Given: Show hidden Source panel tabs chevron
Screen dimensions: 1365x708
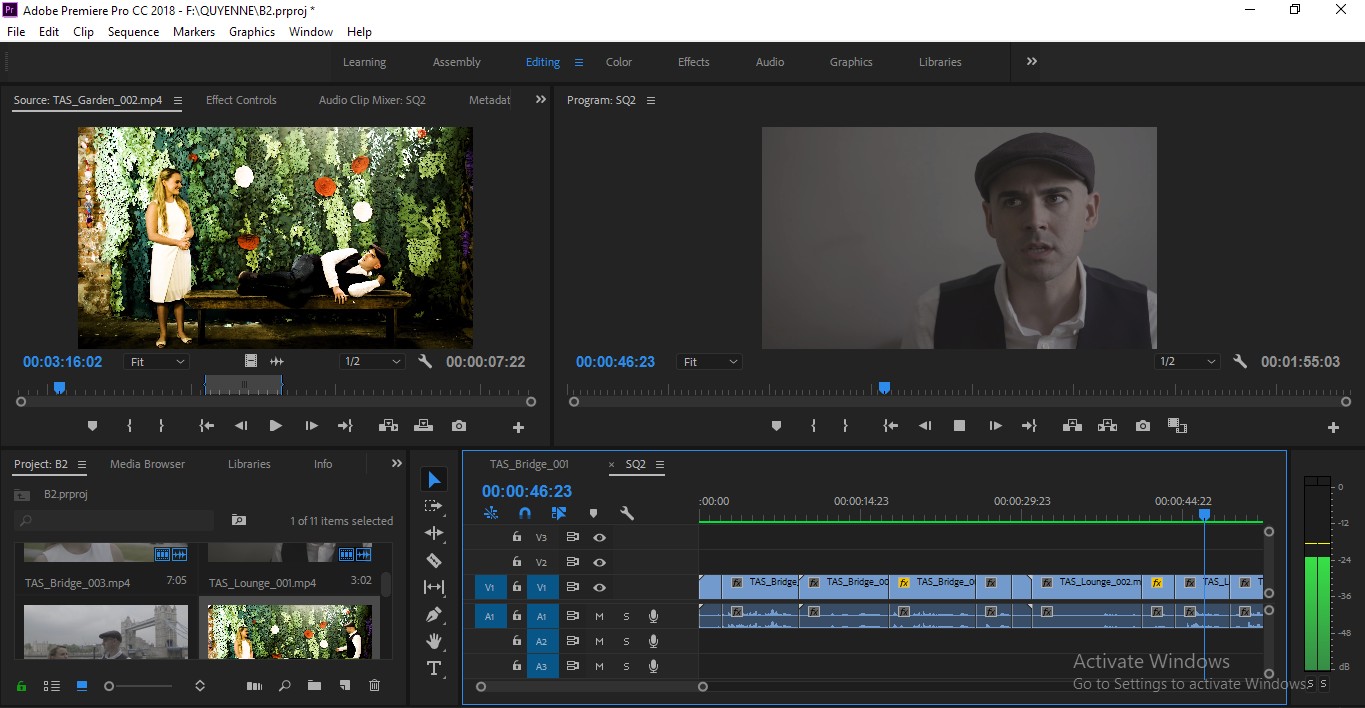Looking at the screenshot, I should (541, 100).
